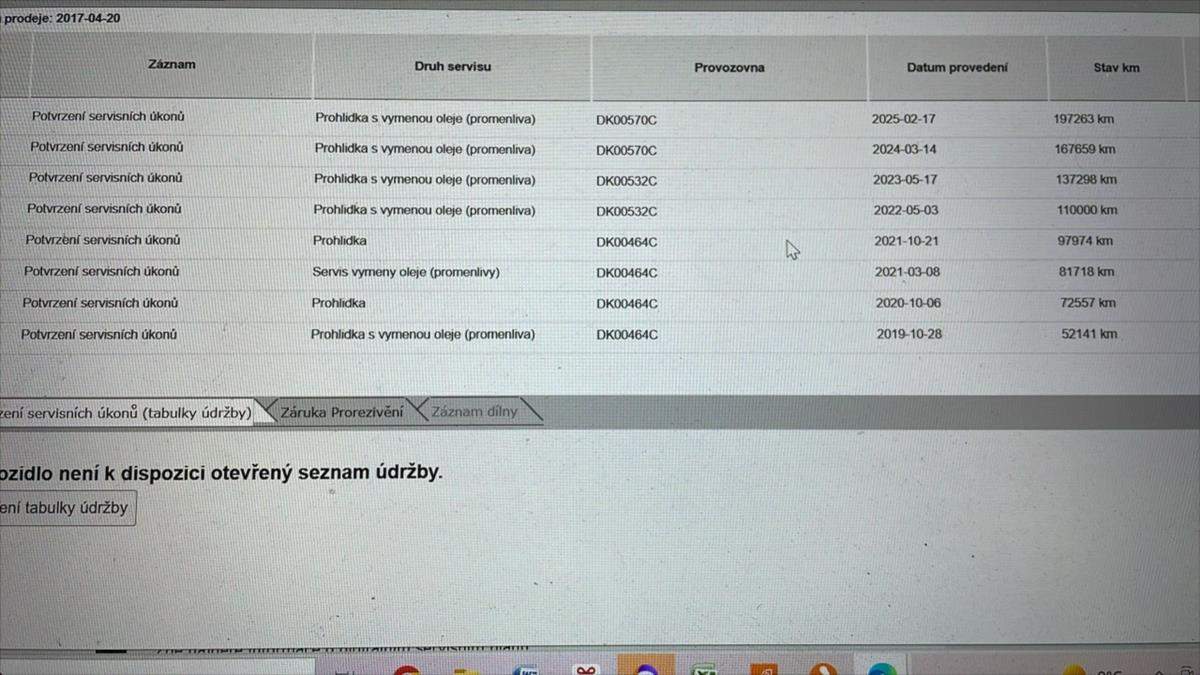Click the DK00570C workshop code in first row
Viewport: 1200px width, 675px height.
626,120
